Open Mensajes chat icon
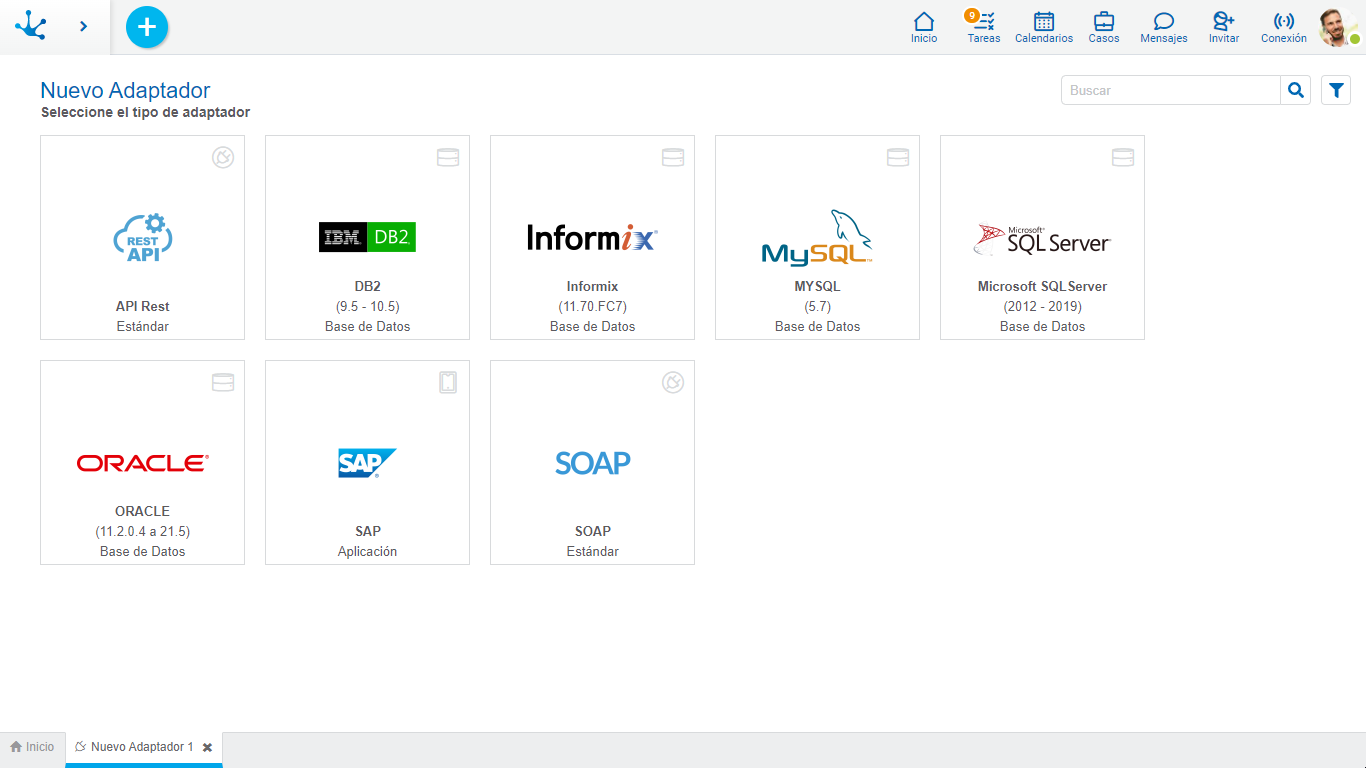1366x768 pixels. point(1164,21)
